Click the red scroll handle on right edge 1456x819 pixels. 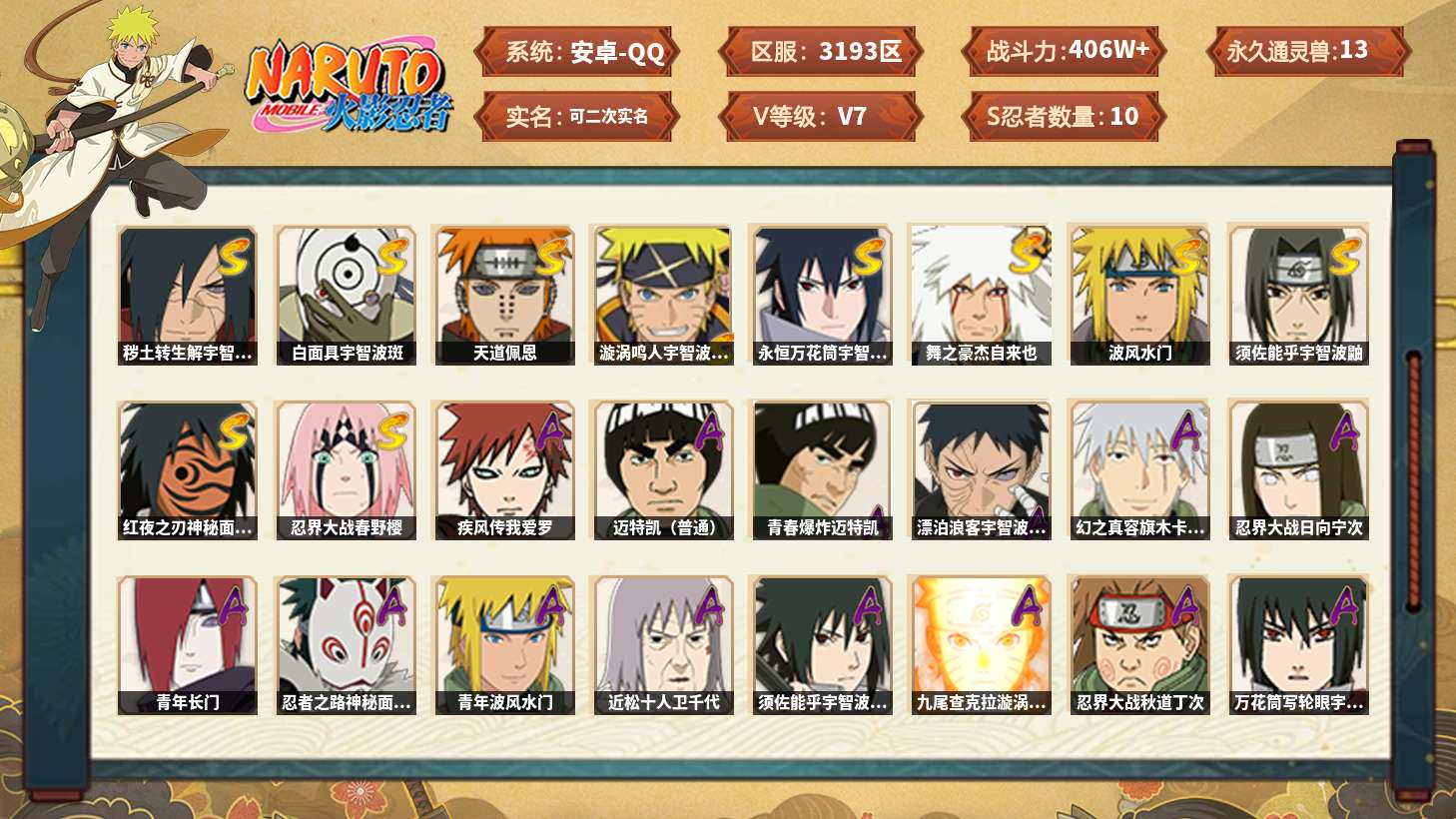tap(1413, 479)
